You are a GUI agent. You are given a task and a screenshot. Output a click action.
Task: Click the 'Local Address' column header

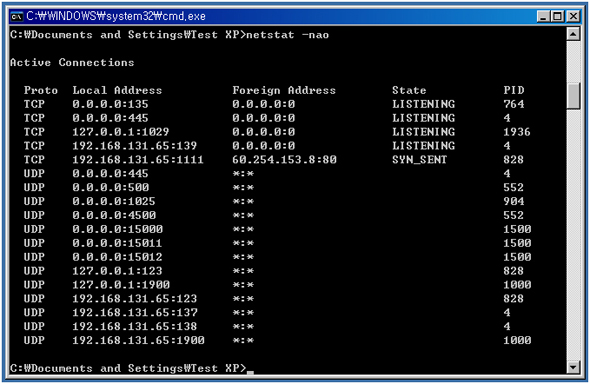click(117, 90)
